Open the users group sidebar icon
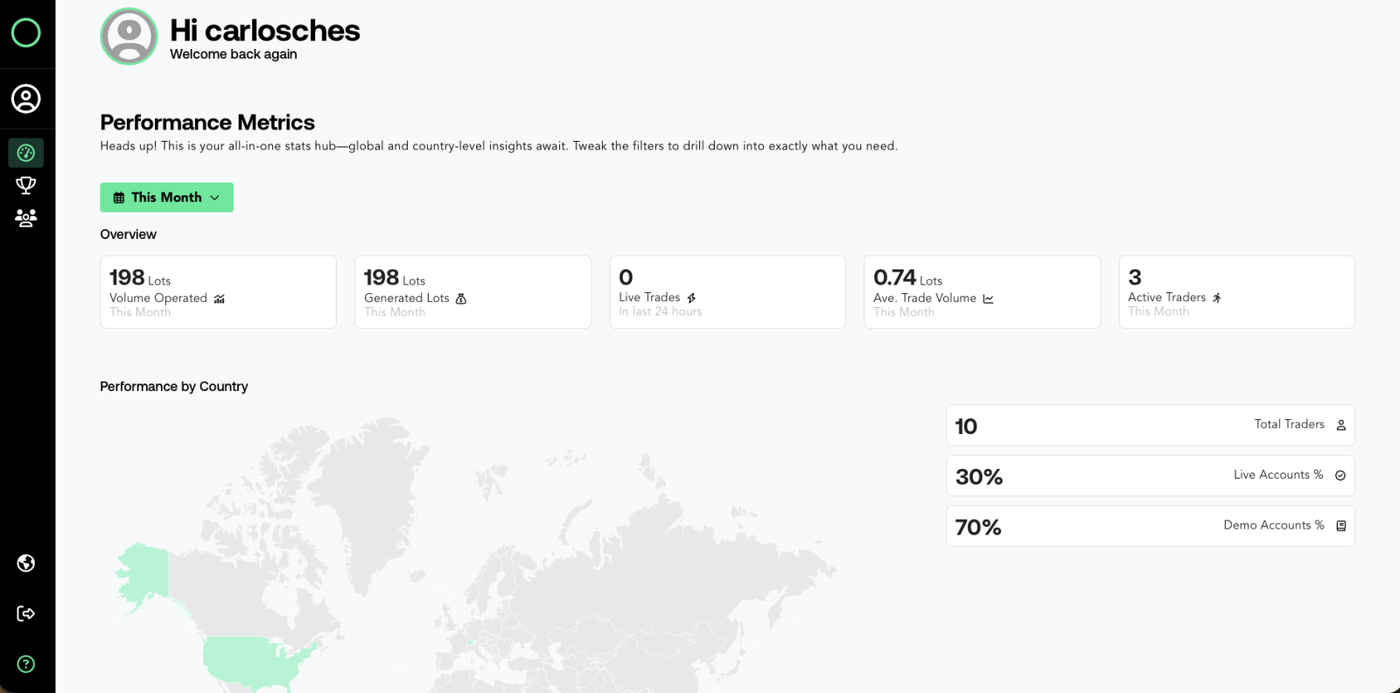This screenshot has width=1400, height=693. pos(26,218)
